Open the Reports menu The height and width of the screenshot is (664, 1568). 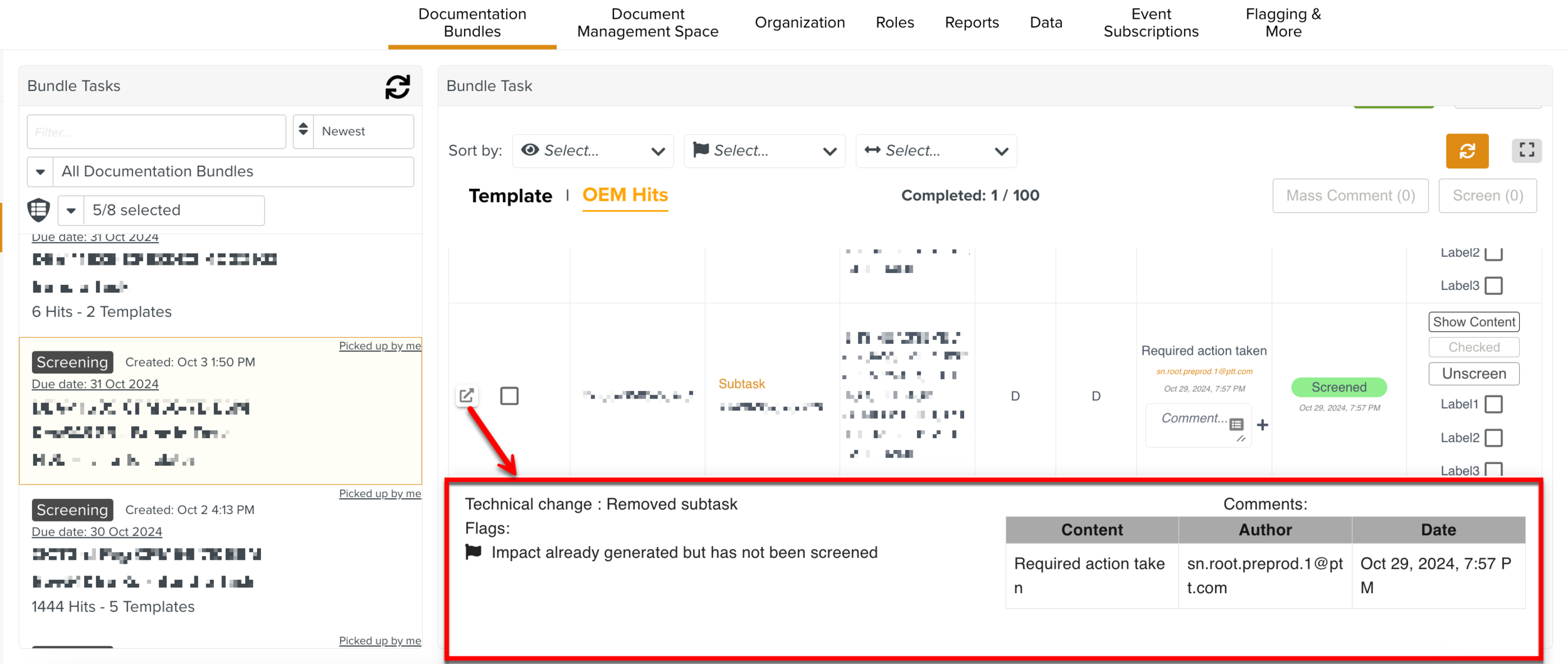(x=971, y=23)
